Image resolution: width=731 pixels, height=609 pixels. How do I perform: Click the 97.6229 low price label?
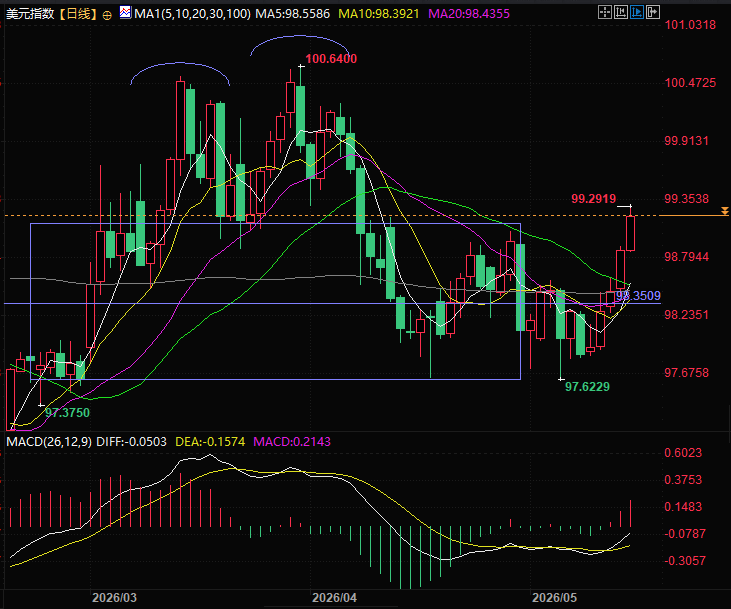pyautogui.click(x=587, y=387)
